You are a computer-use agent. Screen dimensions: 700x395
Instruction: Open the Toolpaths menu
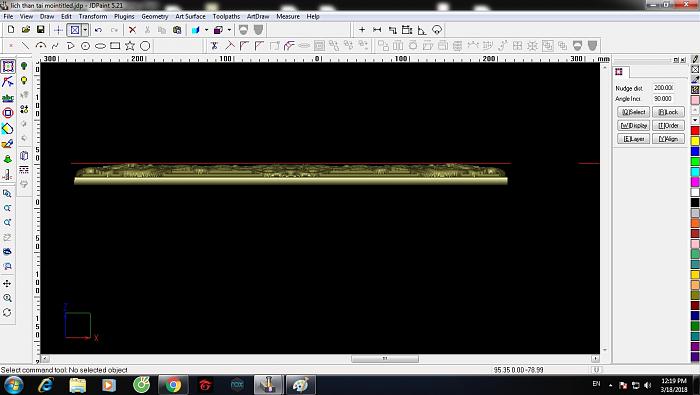[x=226, y=16]
